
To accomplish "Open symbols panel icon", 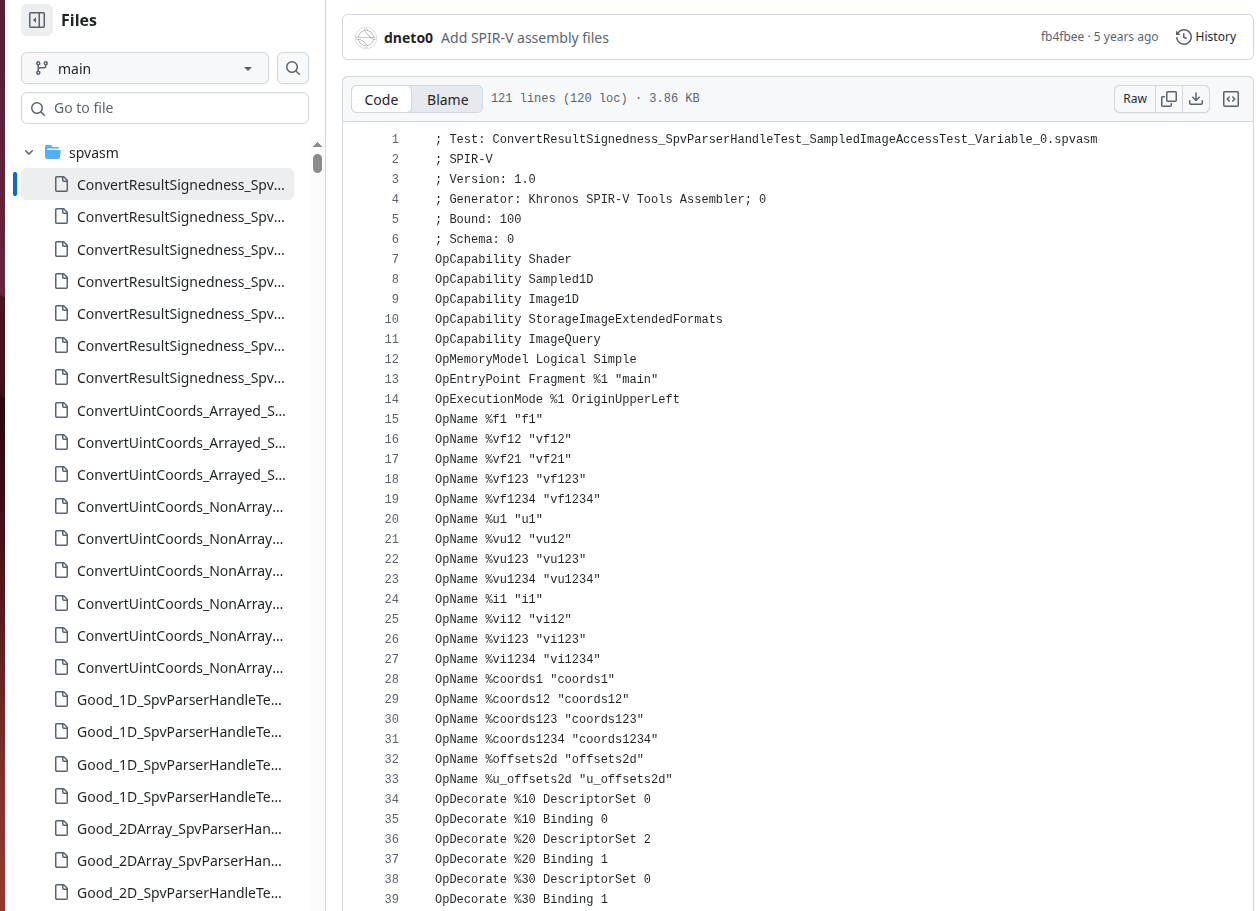I will [1232, 99].
